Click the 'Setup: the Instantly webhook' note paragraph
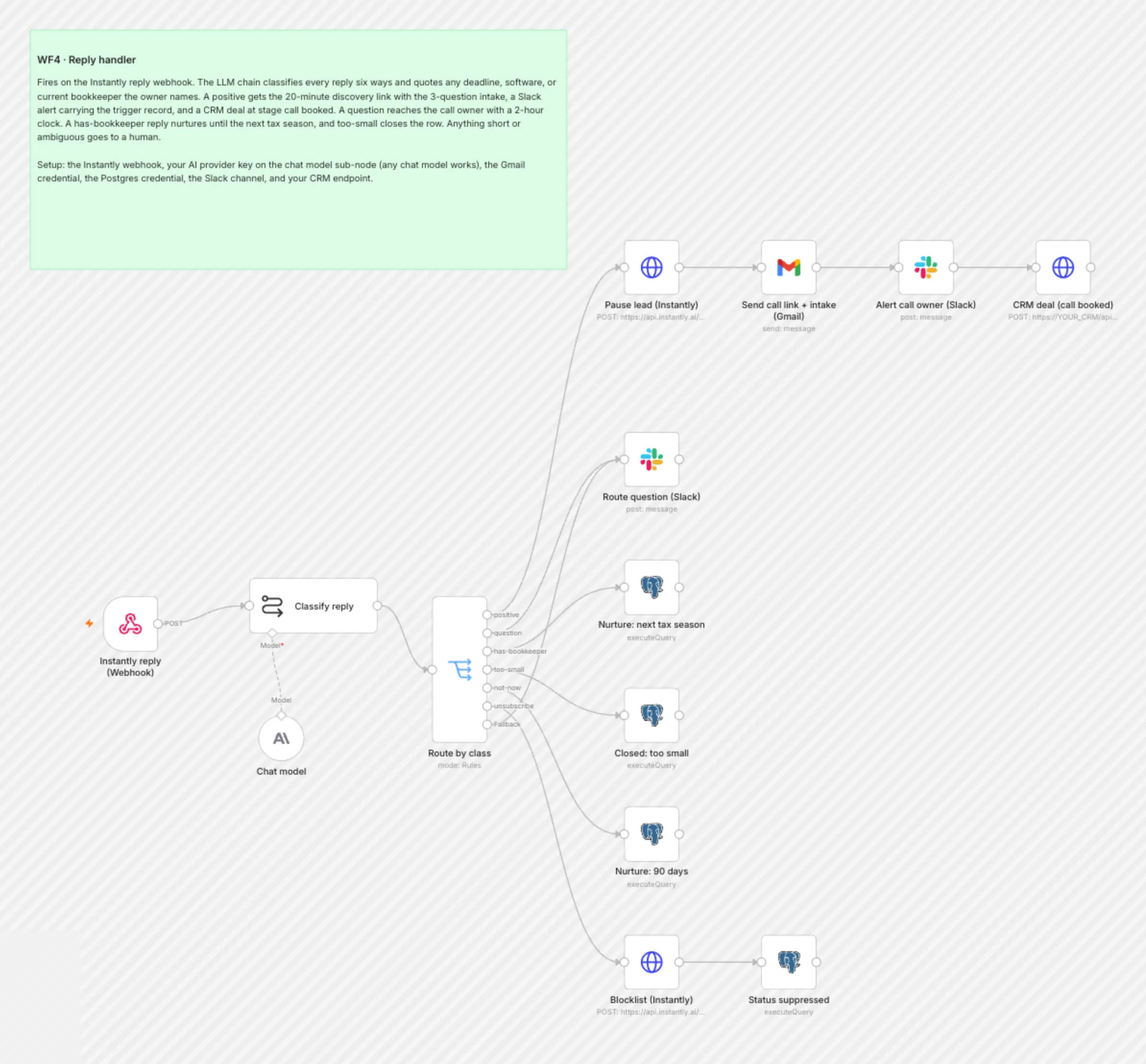This screenshot has width=1146, height=1064. coord(281,172)
